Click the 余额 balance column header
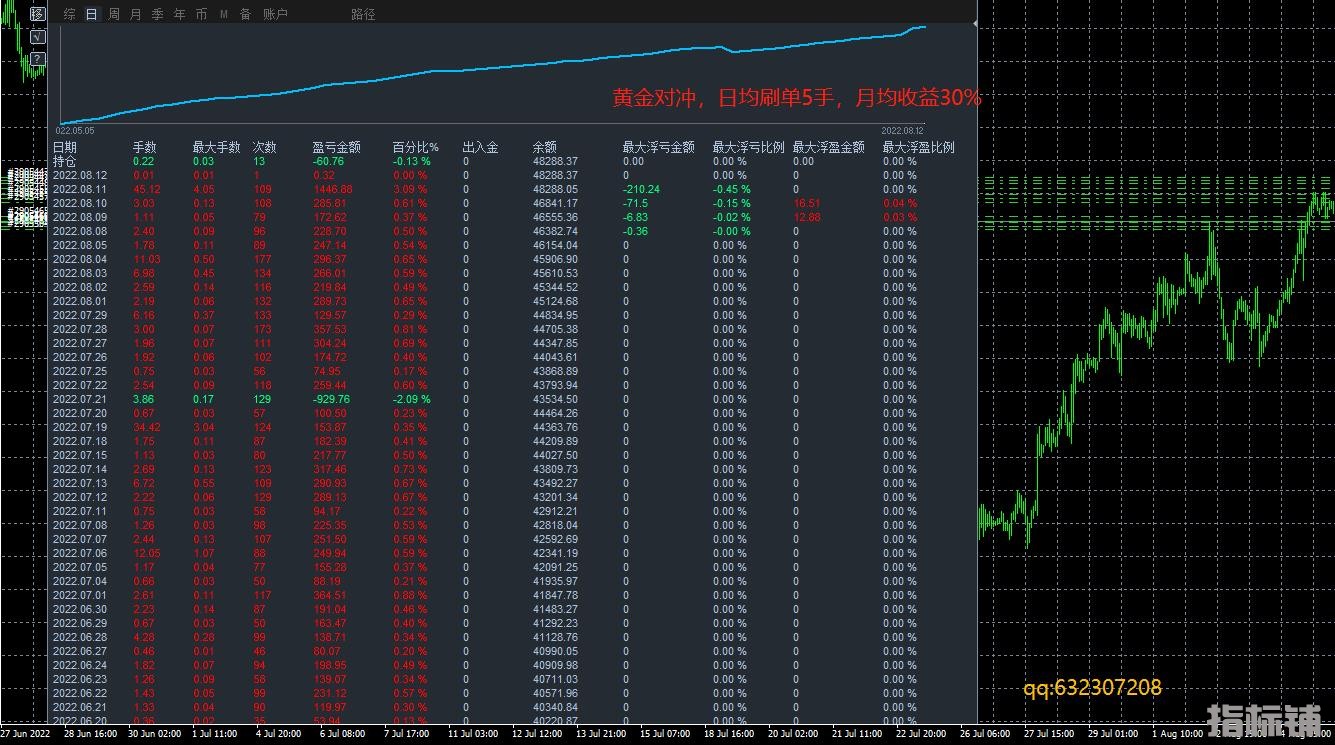Screen dimensions: 1335x745 click(544, 147)
